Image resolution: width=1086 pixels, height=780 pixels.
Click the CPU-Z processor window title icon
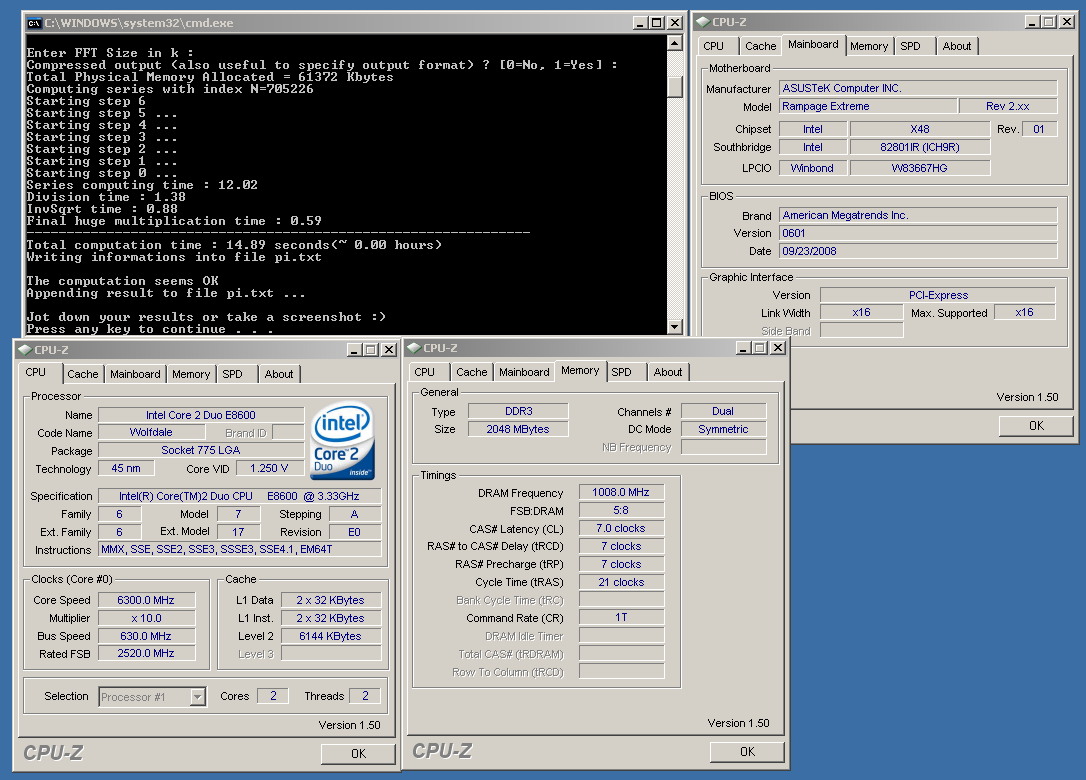point(25,350)
